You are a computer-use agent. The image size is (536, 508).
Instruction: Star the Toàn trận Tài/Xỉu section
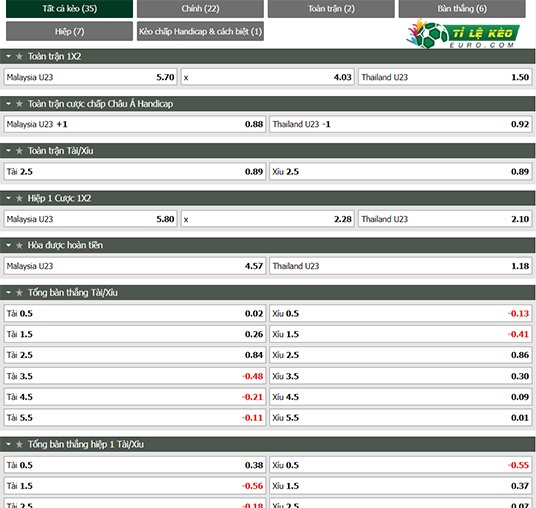tap(19, 151)
